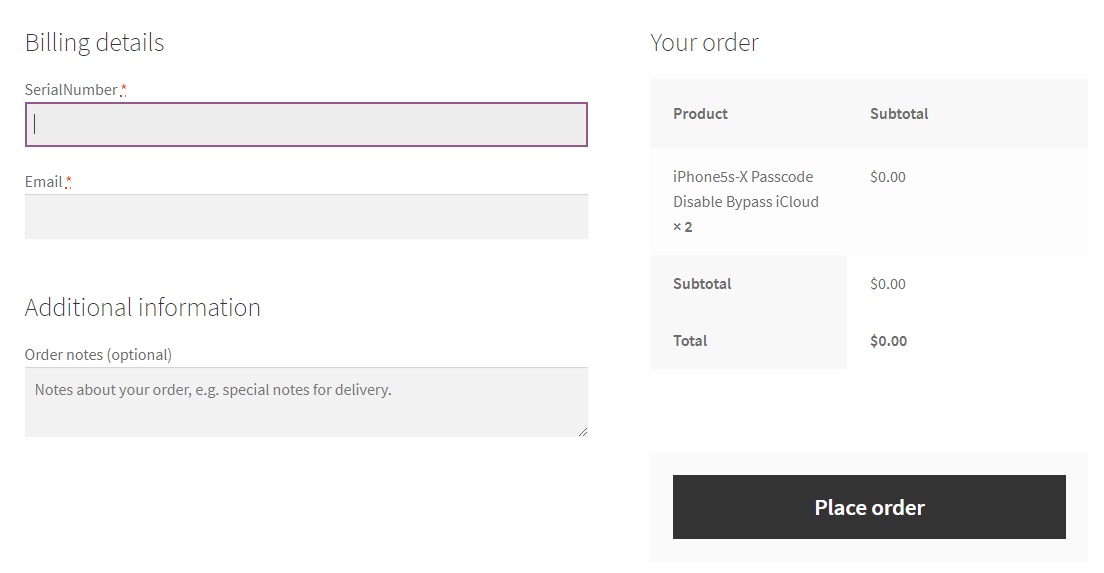Select the iPhone5s-X Passcode Disable Bypass iCloud product name

click(746, 189)
